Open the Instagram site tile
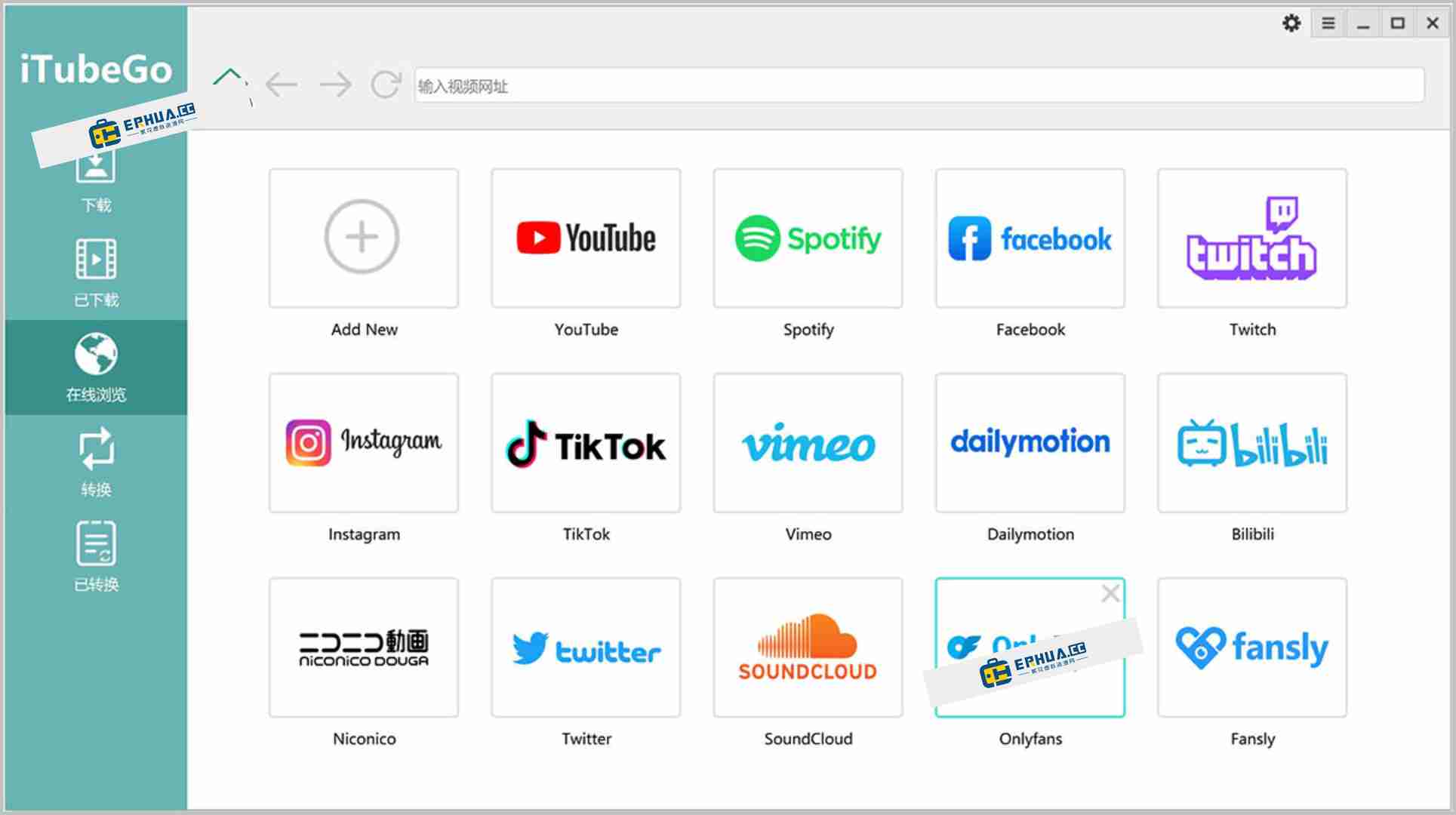 click(x=363, y=443)
